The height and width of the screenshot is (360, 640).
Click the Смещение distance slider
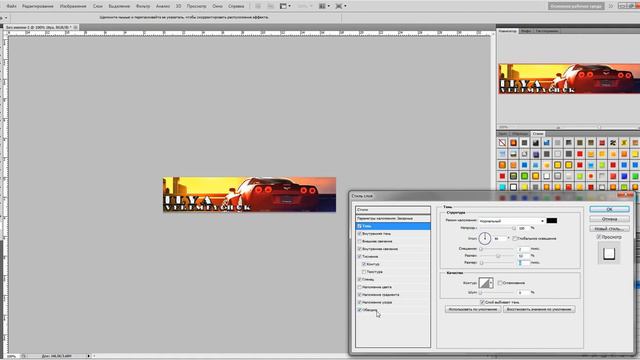[497, 249]
